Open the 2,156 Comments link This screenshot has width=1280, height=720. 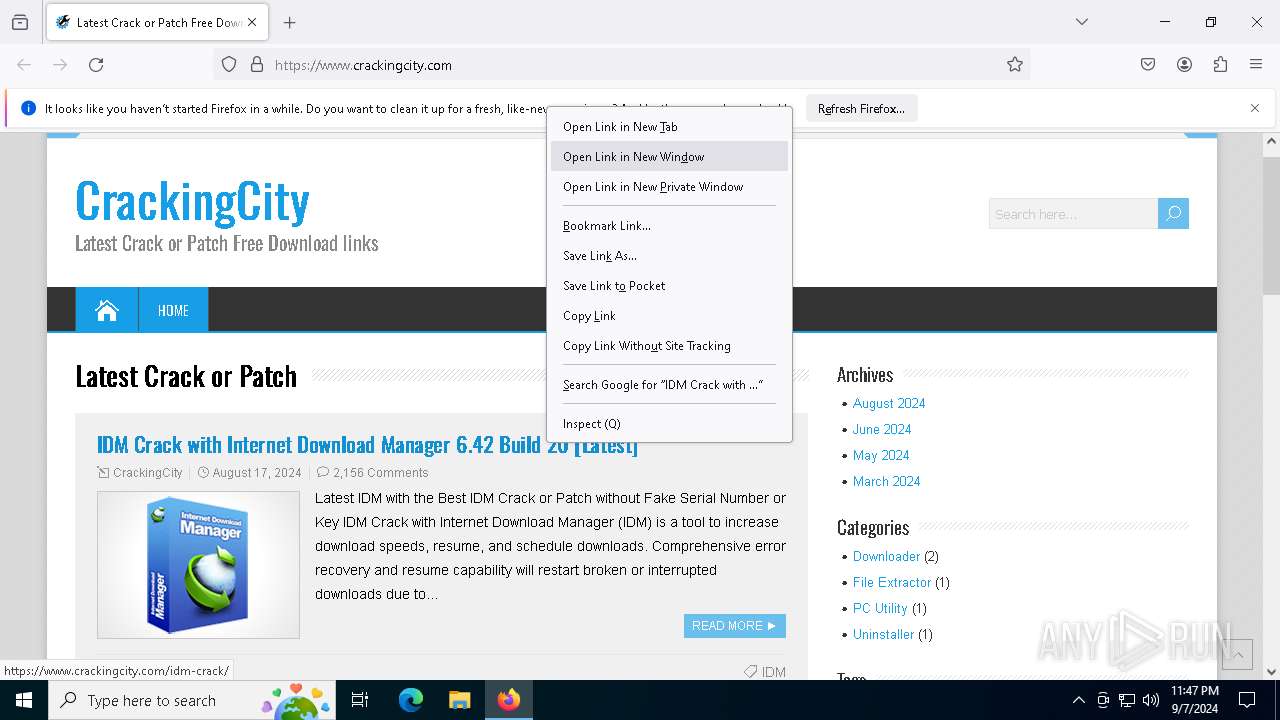coord(380,473)
